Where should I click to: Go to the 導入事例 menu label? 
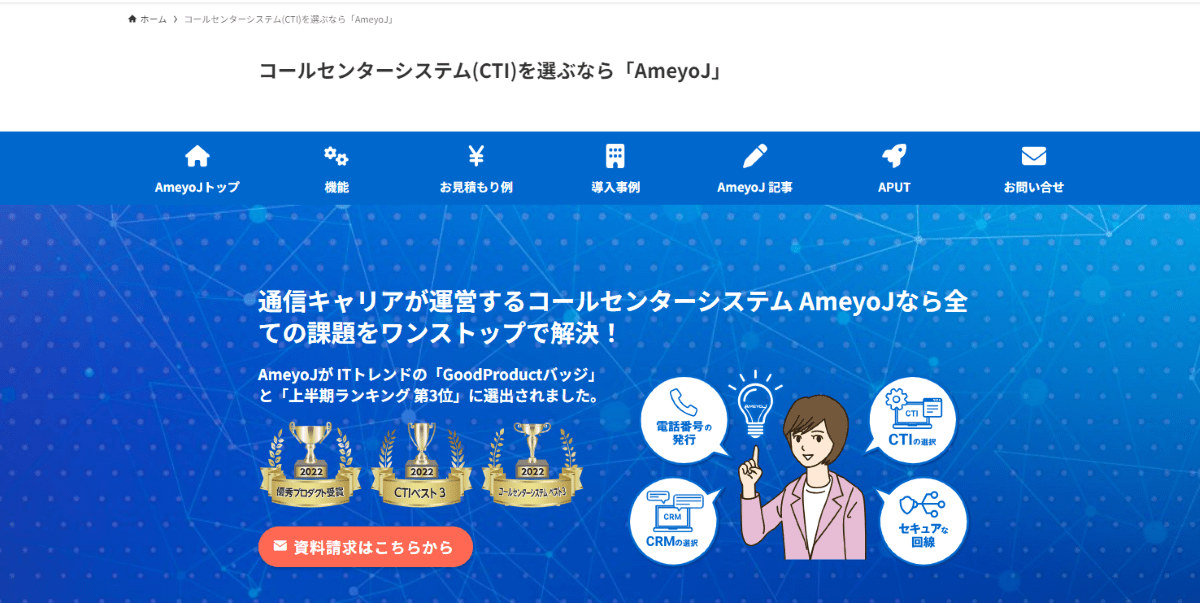[x=615, y=187]
